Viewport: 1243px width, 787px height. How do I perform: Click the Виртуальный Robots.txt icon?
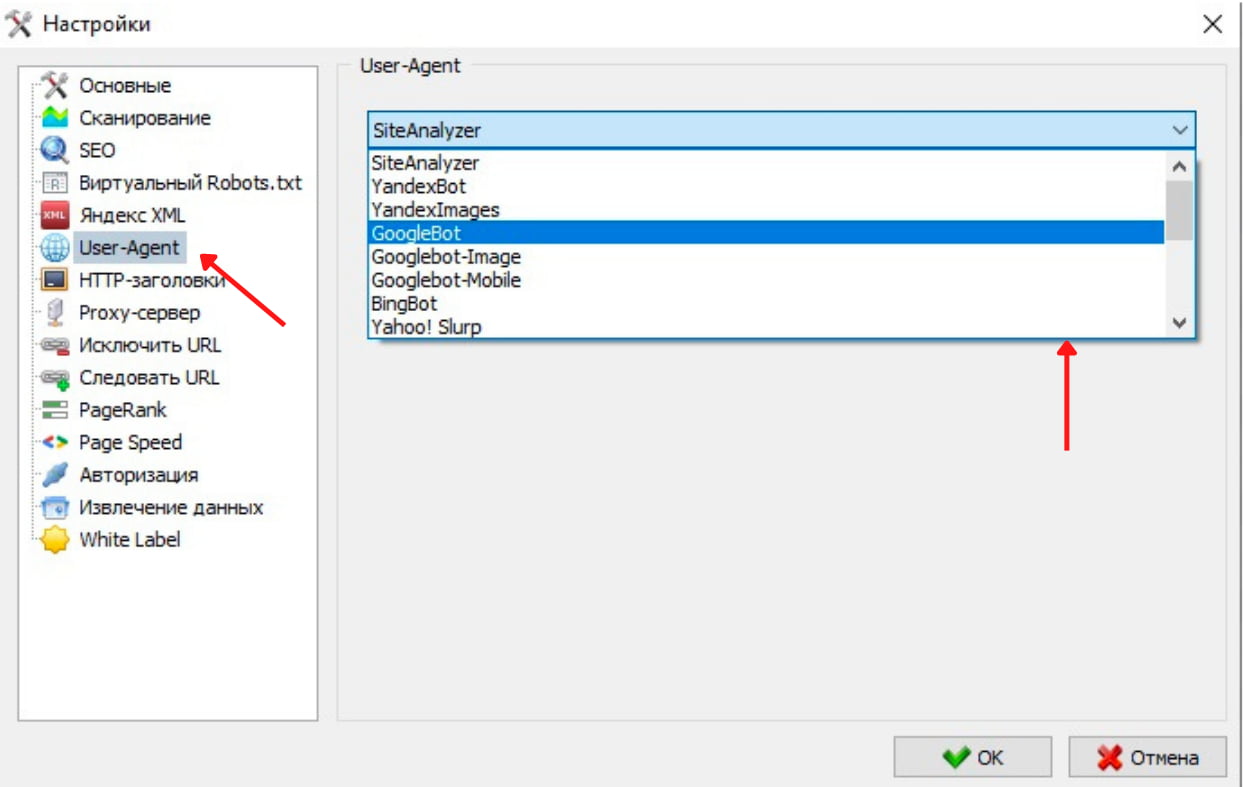point(55,183)
